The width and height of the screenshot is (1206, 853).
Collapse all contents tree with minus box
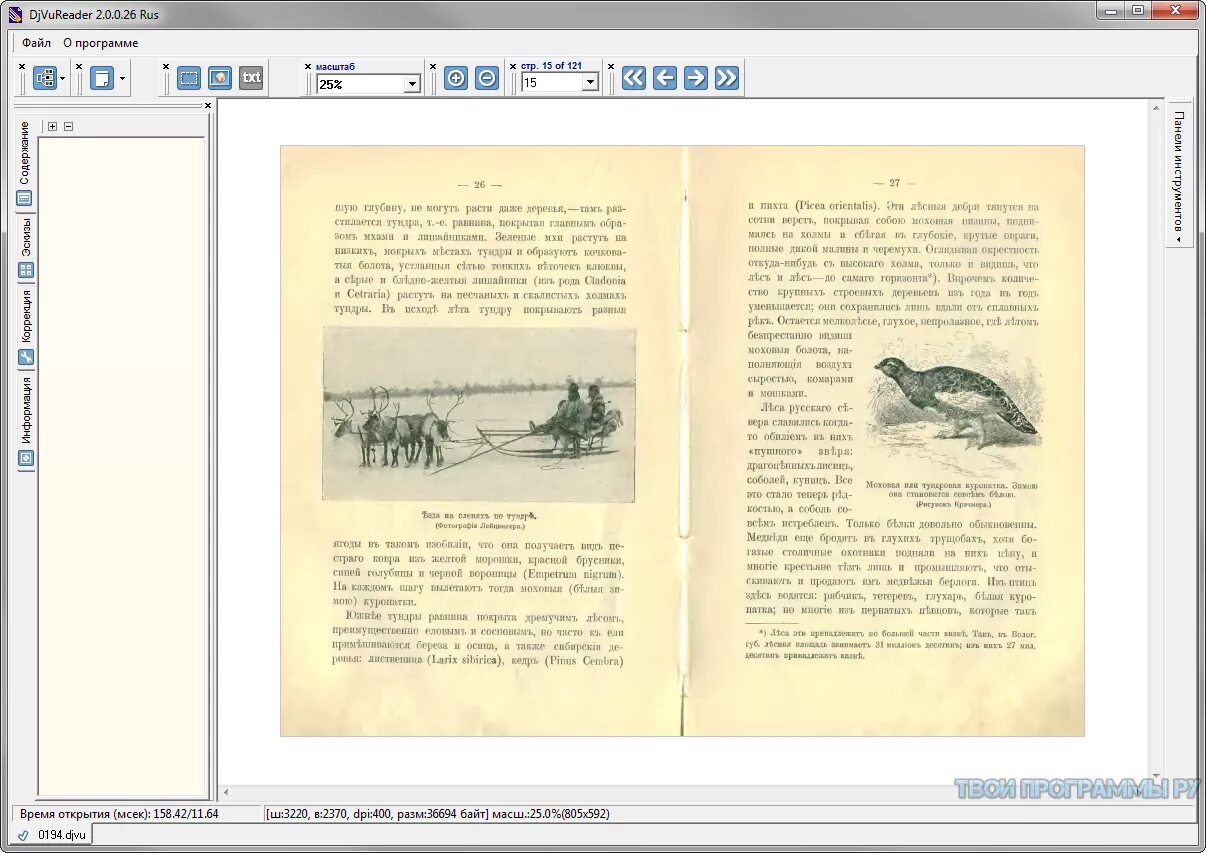point(69,126)
